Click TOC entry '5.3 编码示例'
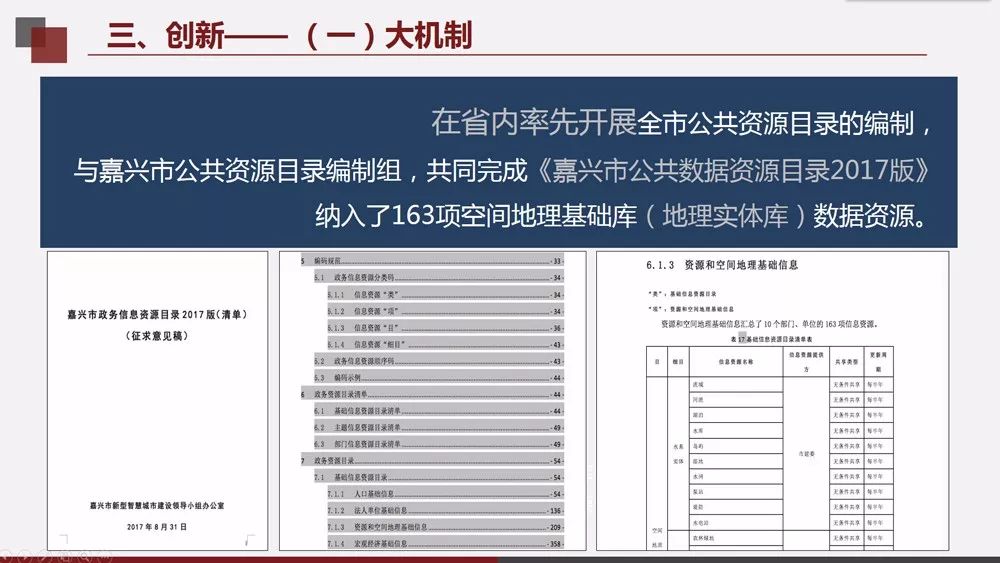The image size is (1000, 563). tap(439, 377)
